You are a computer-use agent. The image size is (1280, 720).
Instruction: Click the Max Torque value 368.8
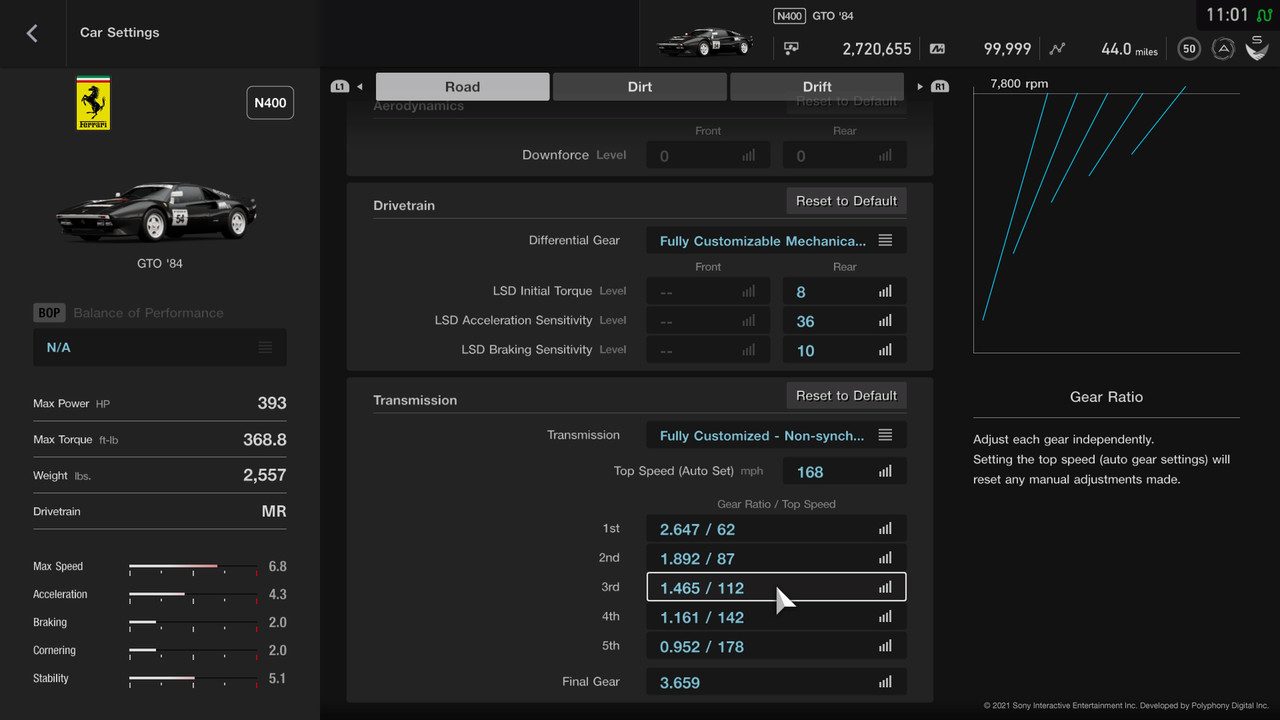(265, 439)
